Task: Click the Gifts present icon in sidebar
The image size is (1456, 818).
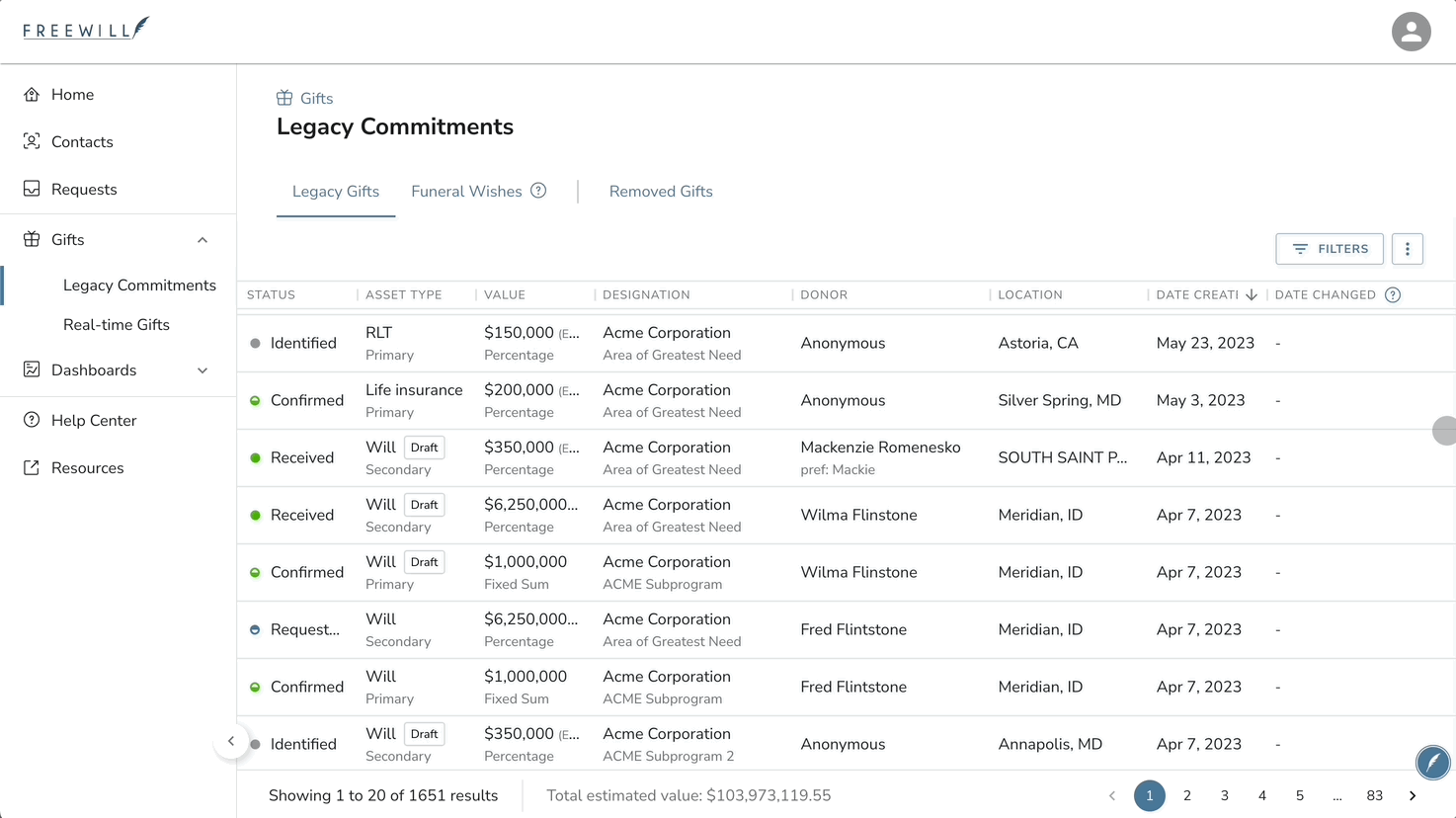Action: (x=32, y=240)
